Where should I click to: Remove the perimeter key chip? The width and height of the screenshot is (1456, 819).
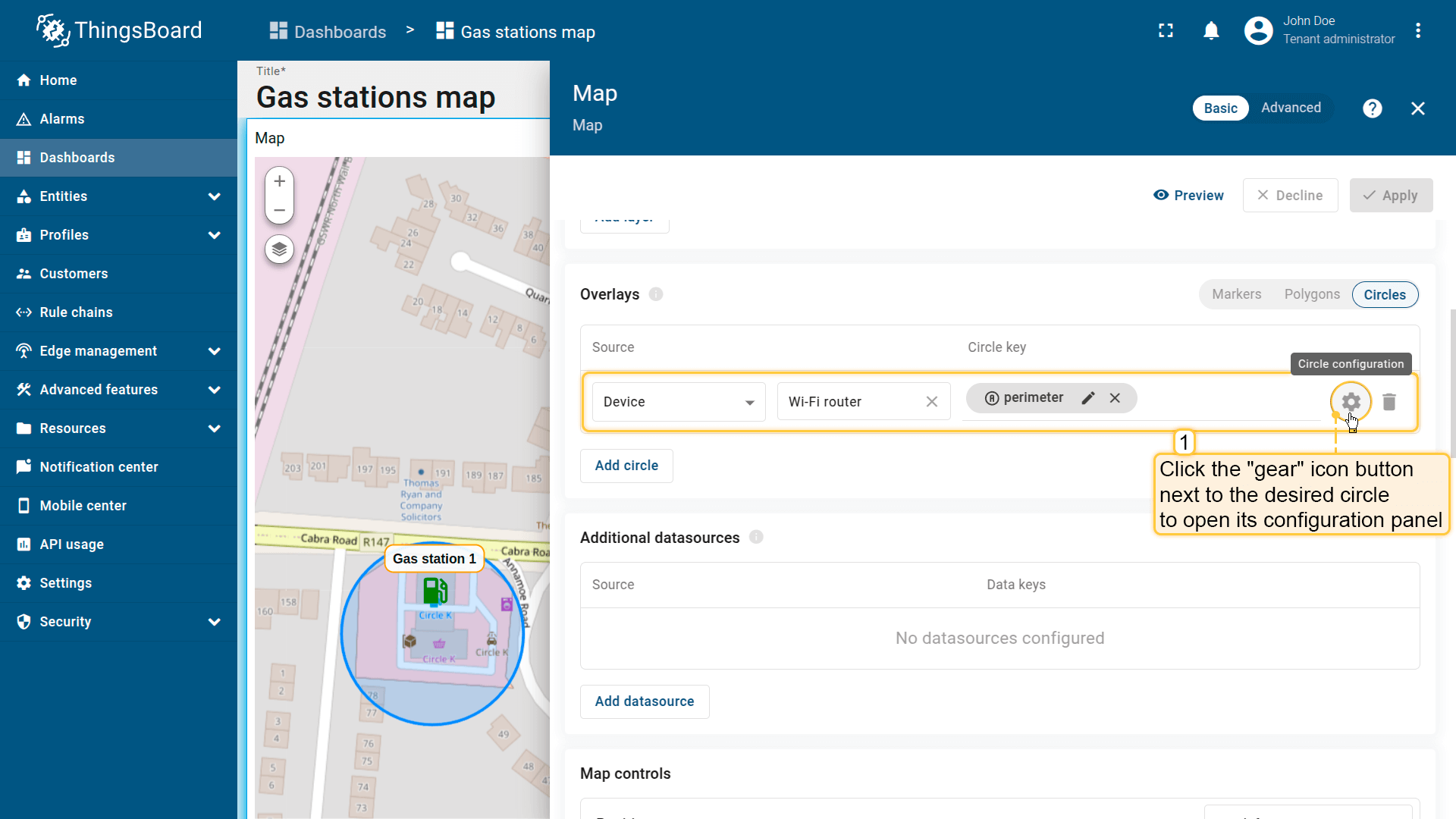click(x=1115, y=398)
